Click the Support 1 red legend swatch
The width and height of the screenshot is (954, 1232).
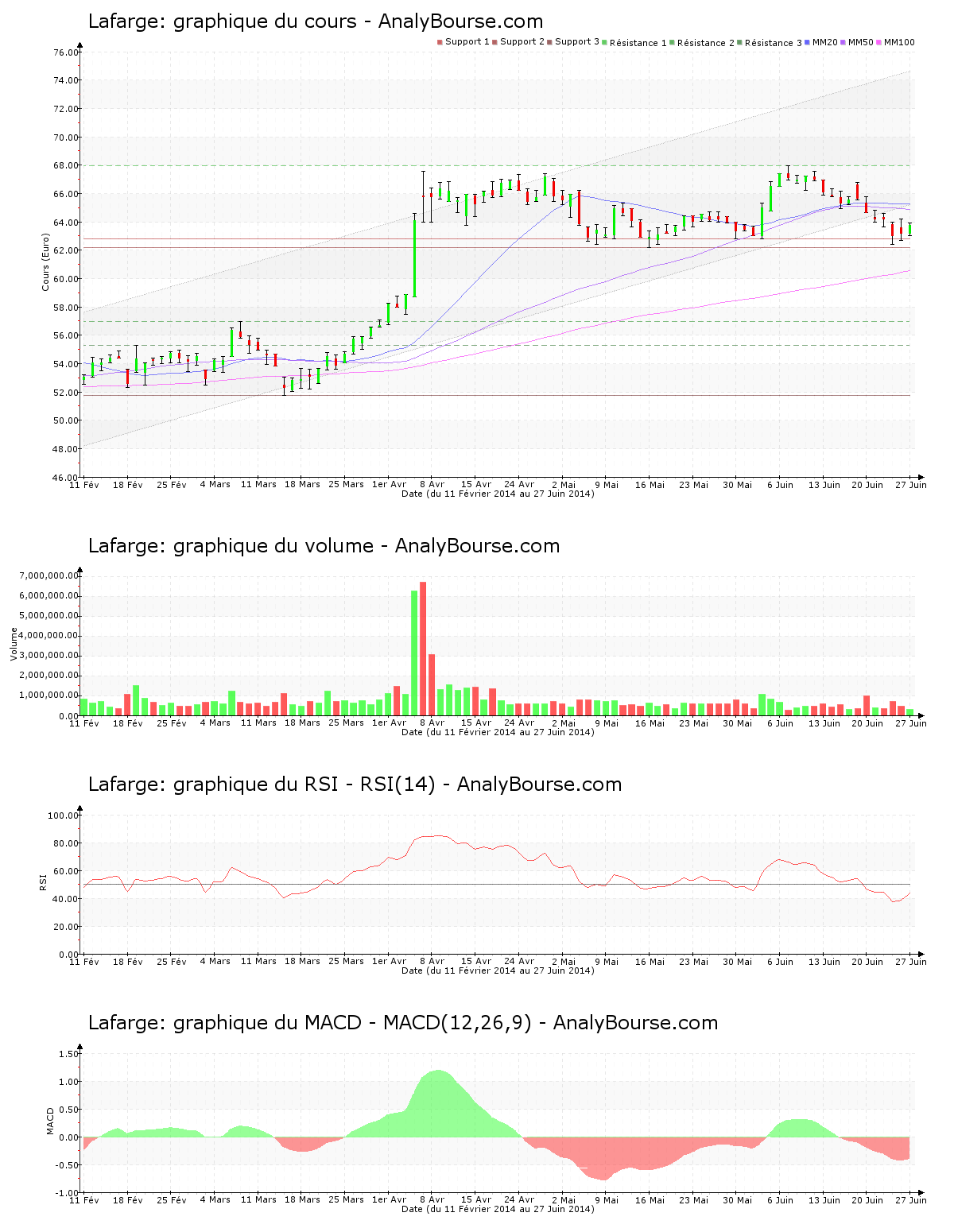440,42
